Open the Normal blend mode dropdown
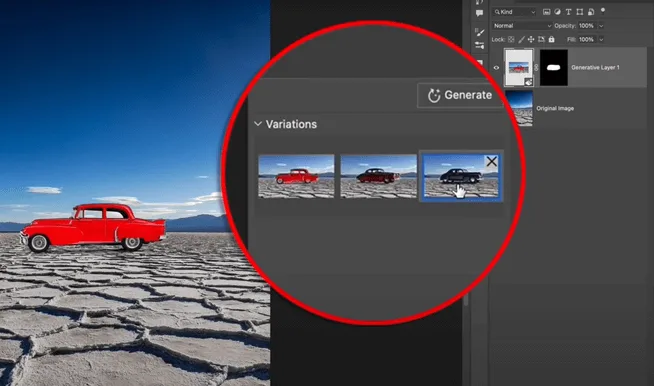The image size is (654, 386). click(522, 26)
